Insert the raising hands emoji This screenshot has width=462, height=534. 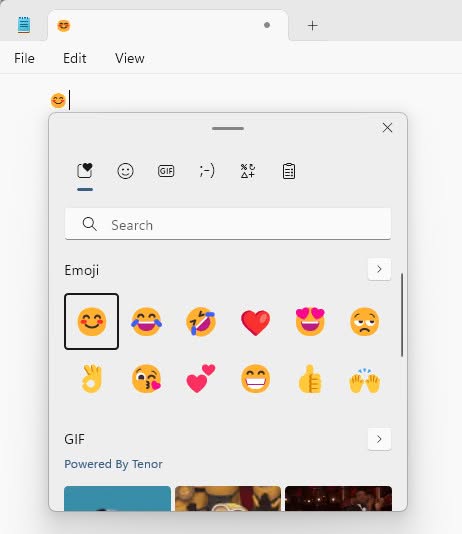click(x=365, y=380)
